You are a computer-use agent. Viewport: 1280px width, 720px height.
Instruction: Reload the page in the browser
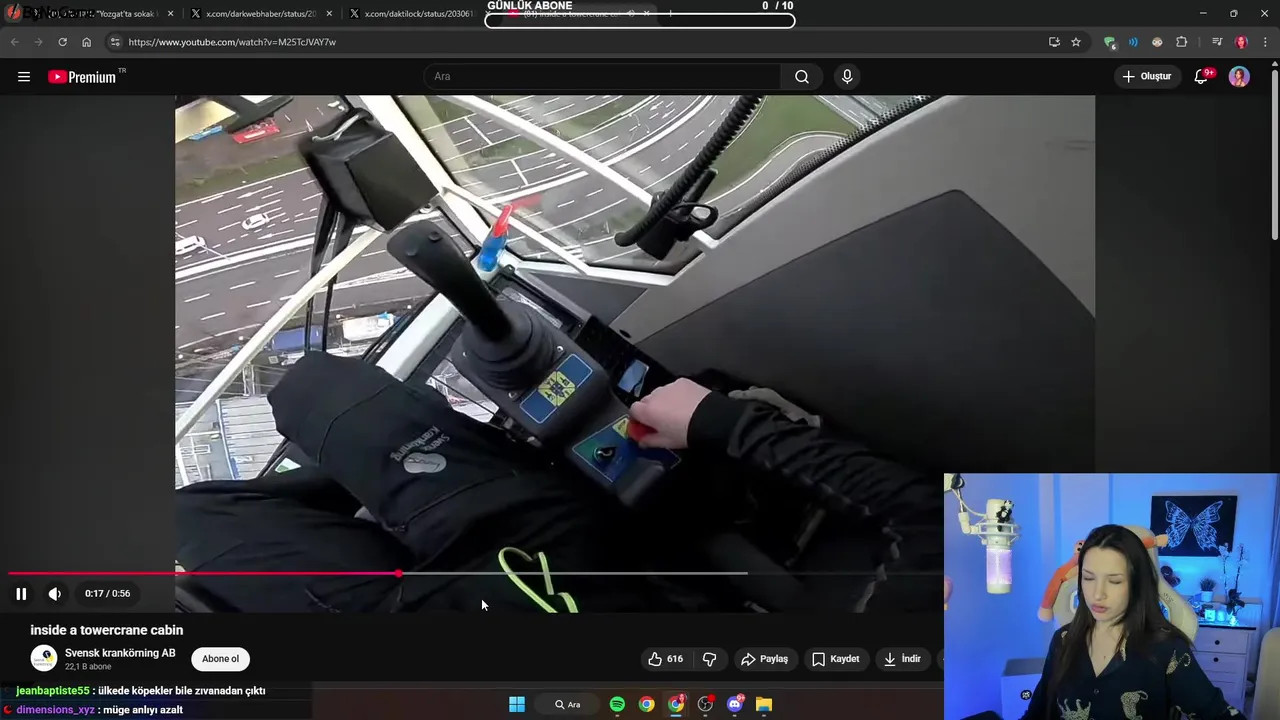(x=62, y=42)
